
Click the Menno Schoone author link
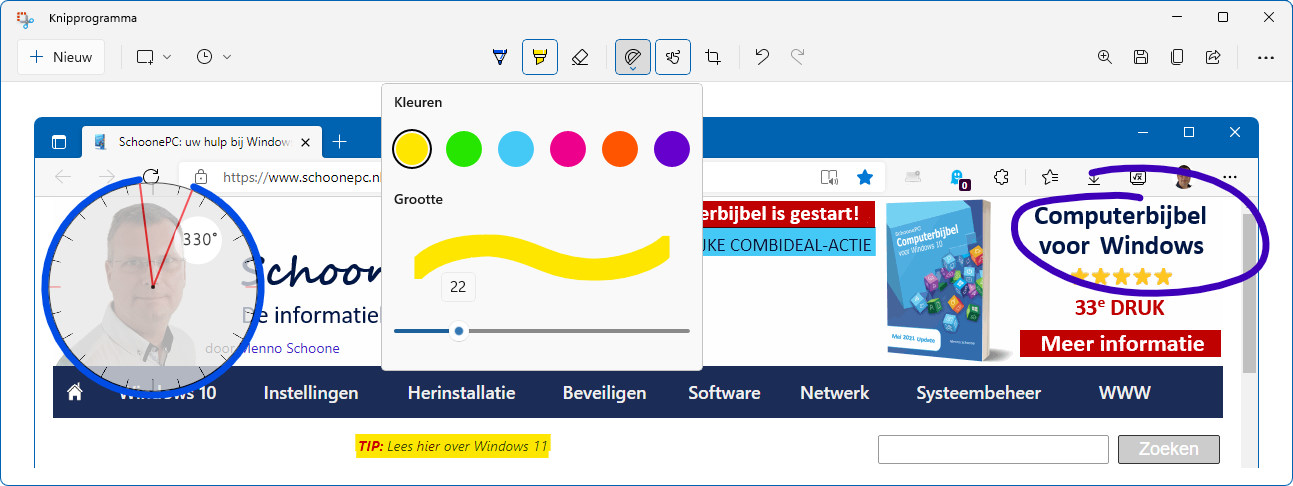(291, 349)
